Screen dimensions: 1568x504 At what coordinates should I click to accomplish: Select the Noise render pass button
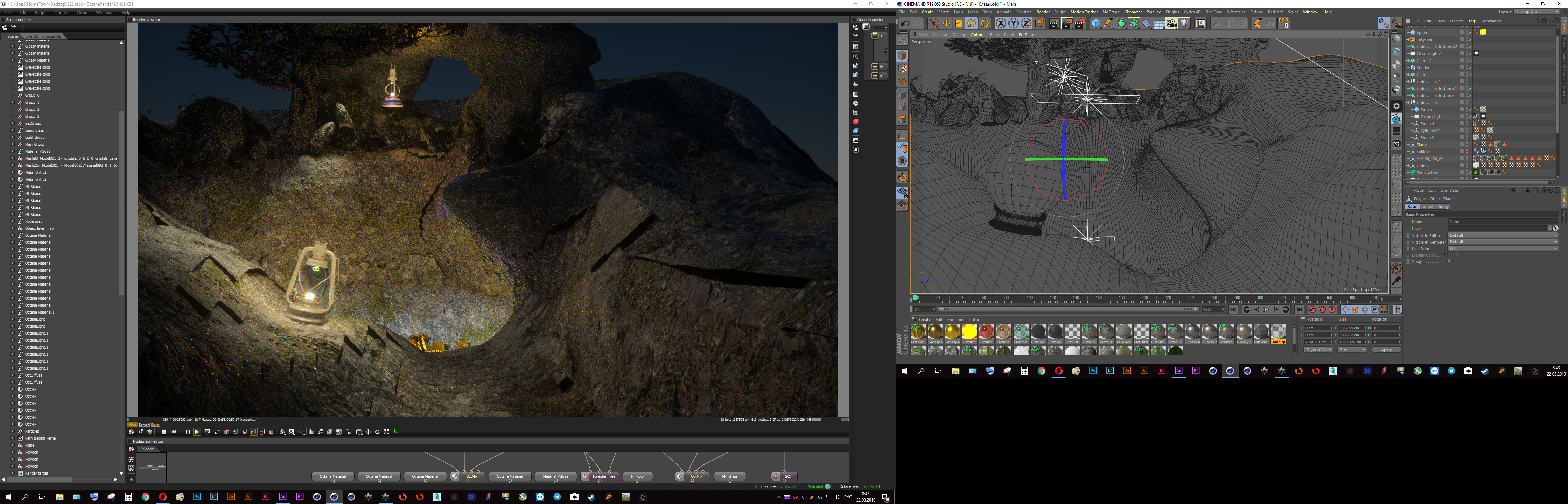pos(155,425)
